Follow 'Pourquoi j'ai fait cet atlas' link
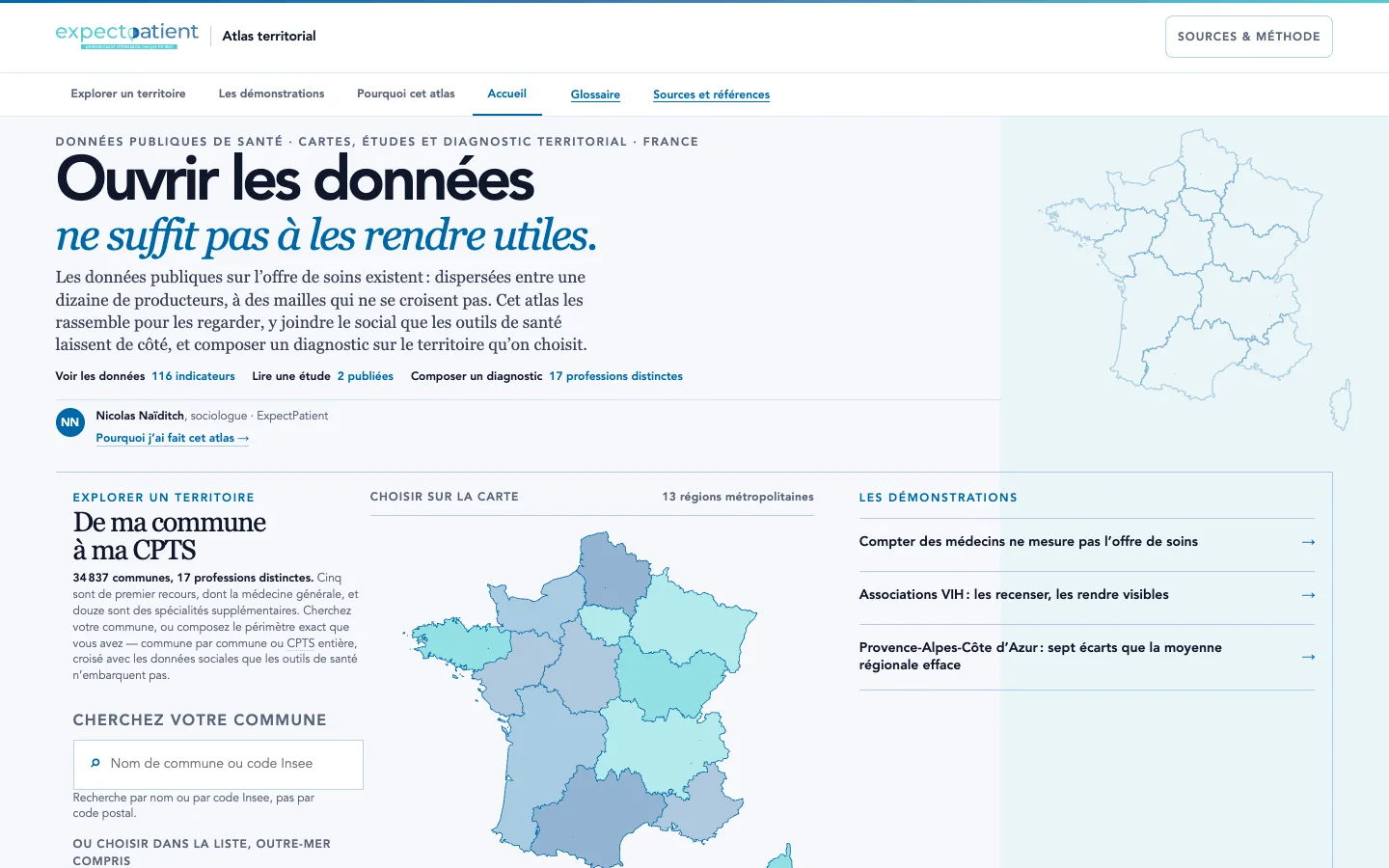1389x868 pixels. coord(173,438)
